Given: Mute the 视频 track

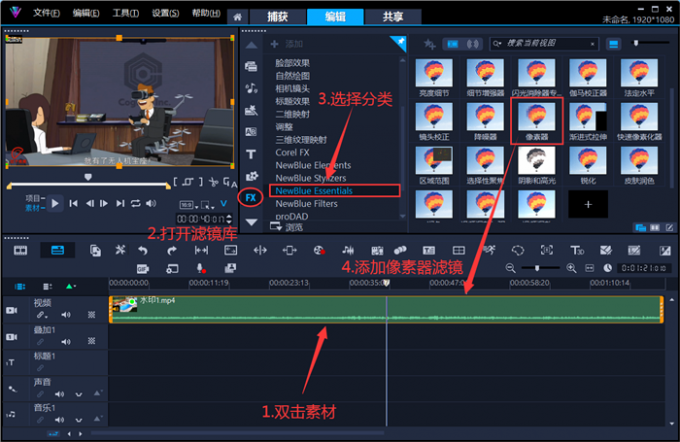Looking at the screenshot, I should (66, 315).
